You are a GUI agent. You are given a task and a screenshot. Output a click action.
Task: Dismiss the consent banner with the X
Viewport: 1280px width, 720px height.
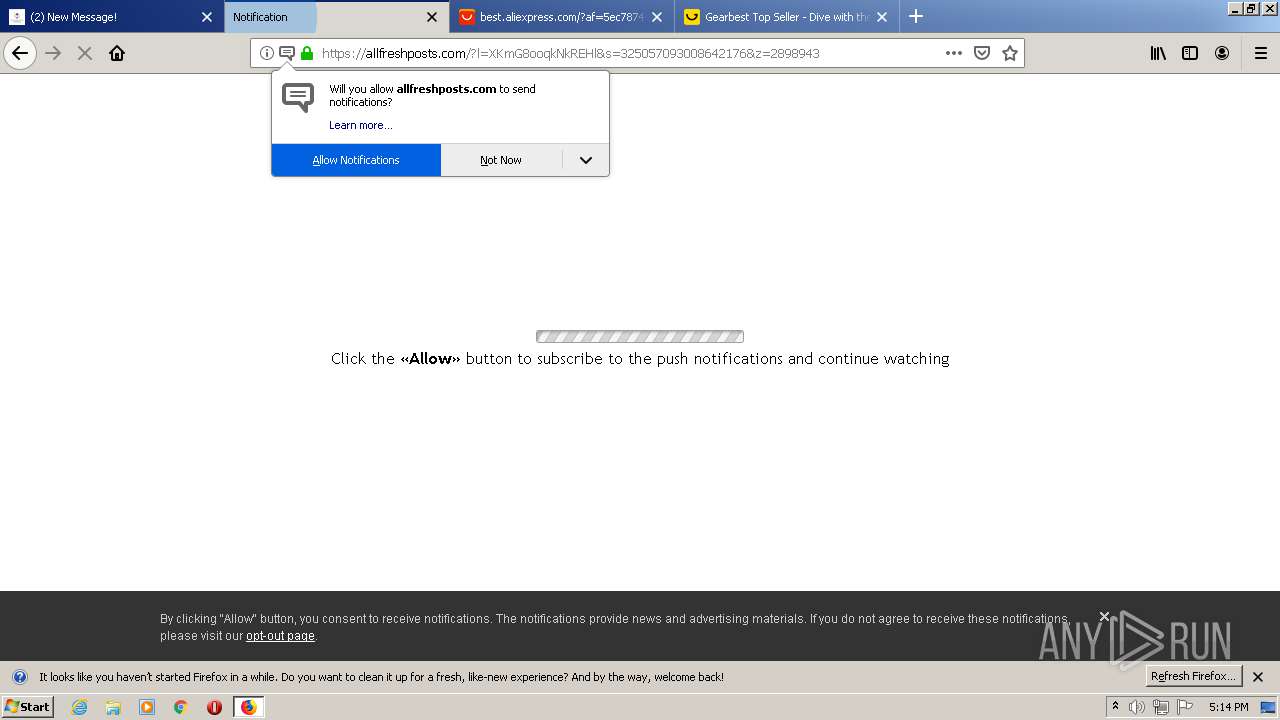coord(1104,616)
